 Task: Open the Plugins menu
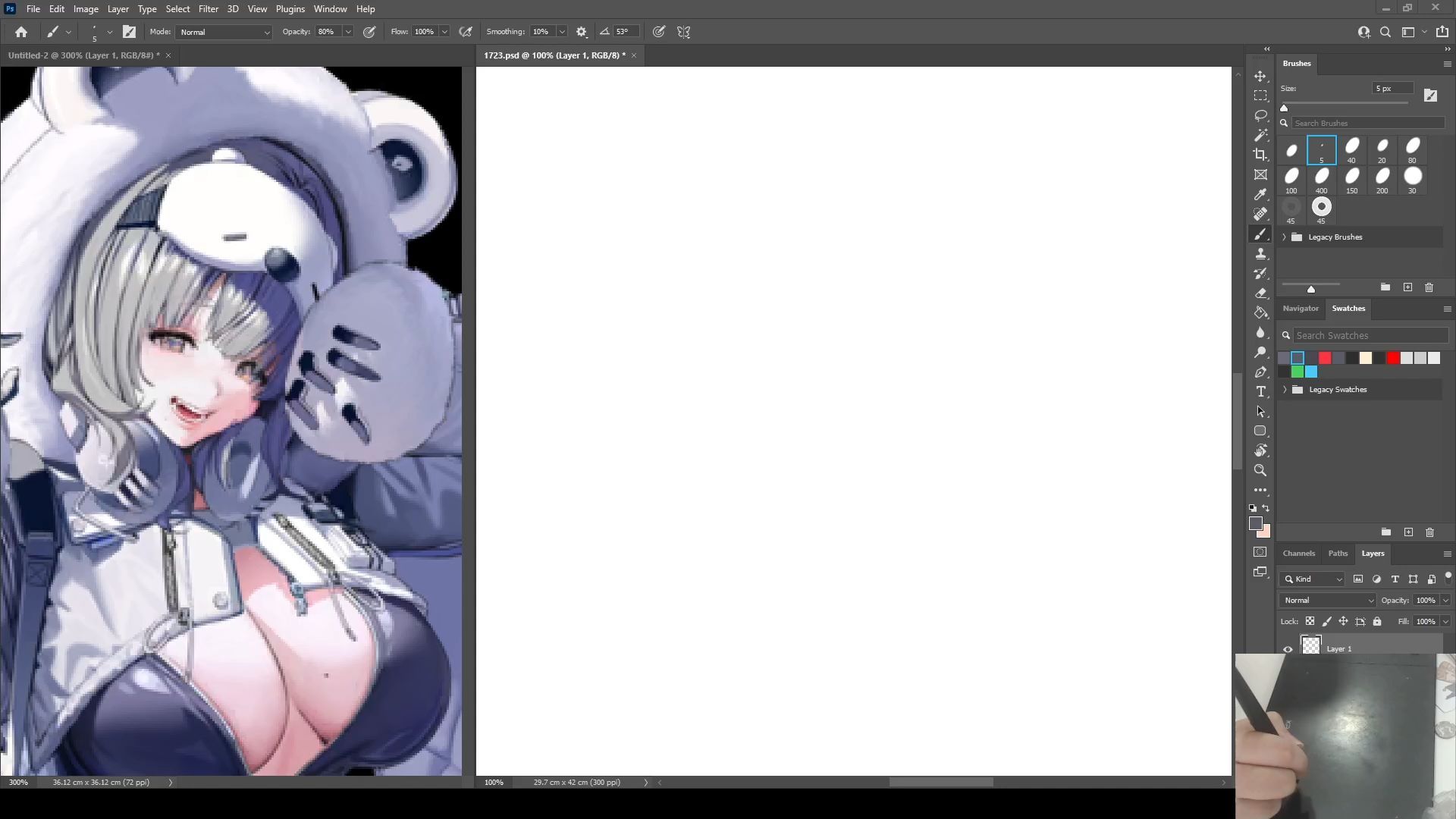click(x=290, y=9)
